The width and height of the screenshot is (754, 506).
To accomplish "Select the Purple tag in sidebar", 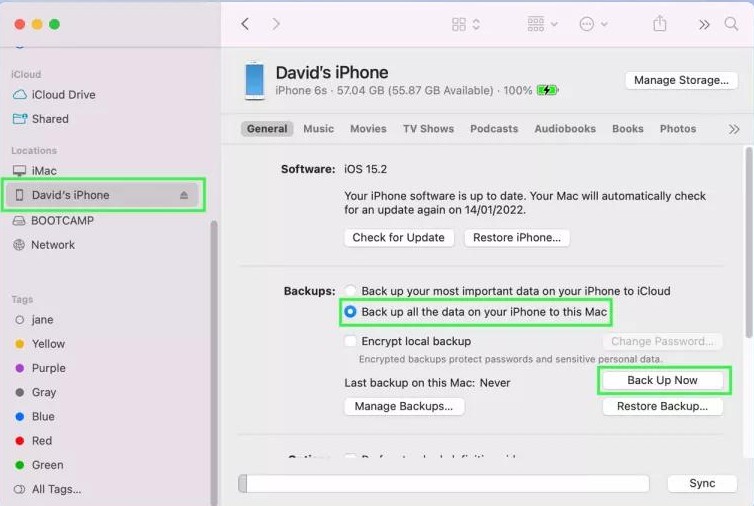I will [x=48, y=368].
